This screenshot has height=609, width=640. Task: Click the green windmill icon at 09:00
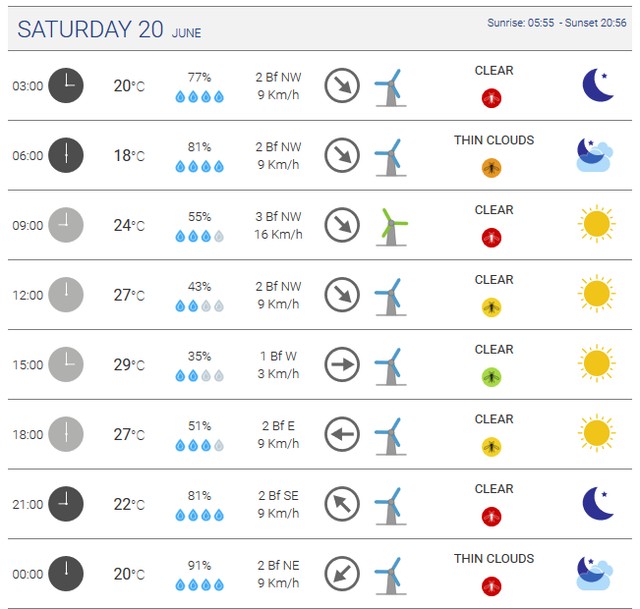point(391,227)
